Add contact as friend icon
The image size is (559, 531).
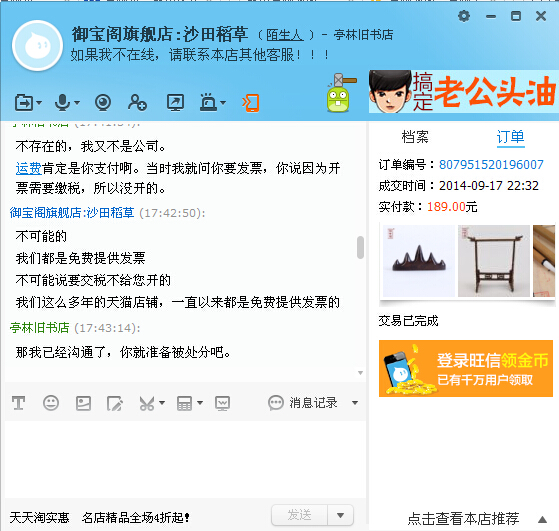click(137, 103)
